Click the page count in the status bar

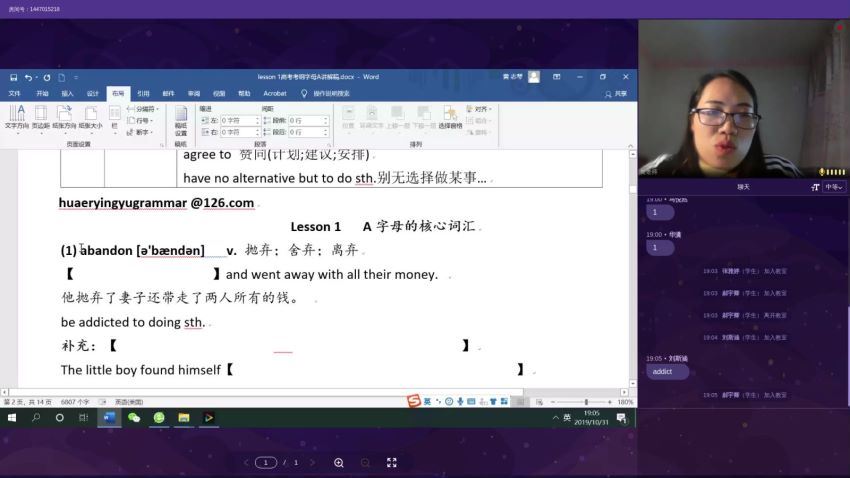pos(28,402)
